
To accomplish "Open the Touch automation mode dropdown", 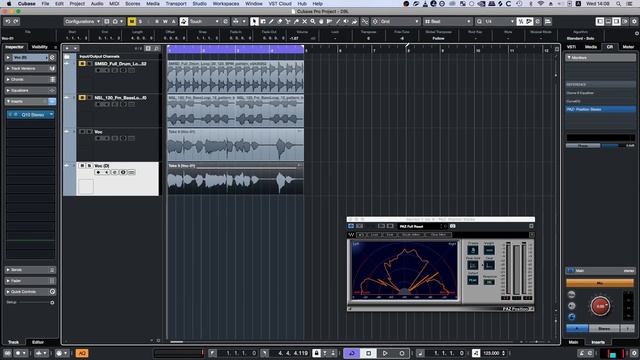I will pos(204,21).
